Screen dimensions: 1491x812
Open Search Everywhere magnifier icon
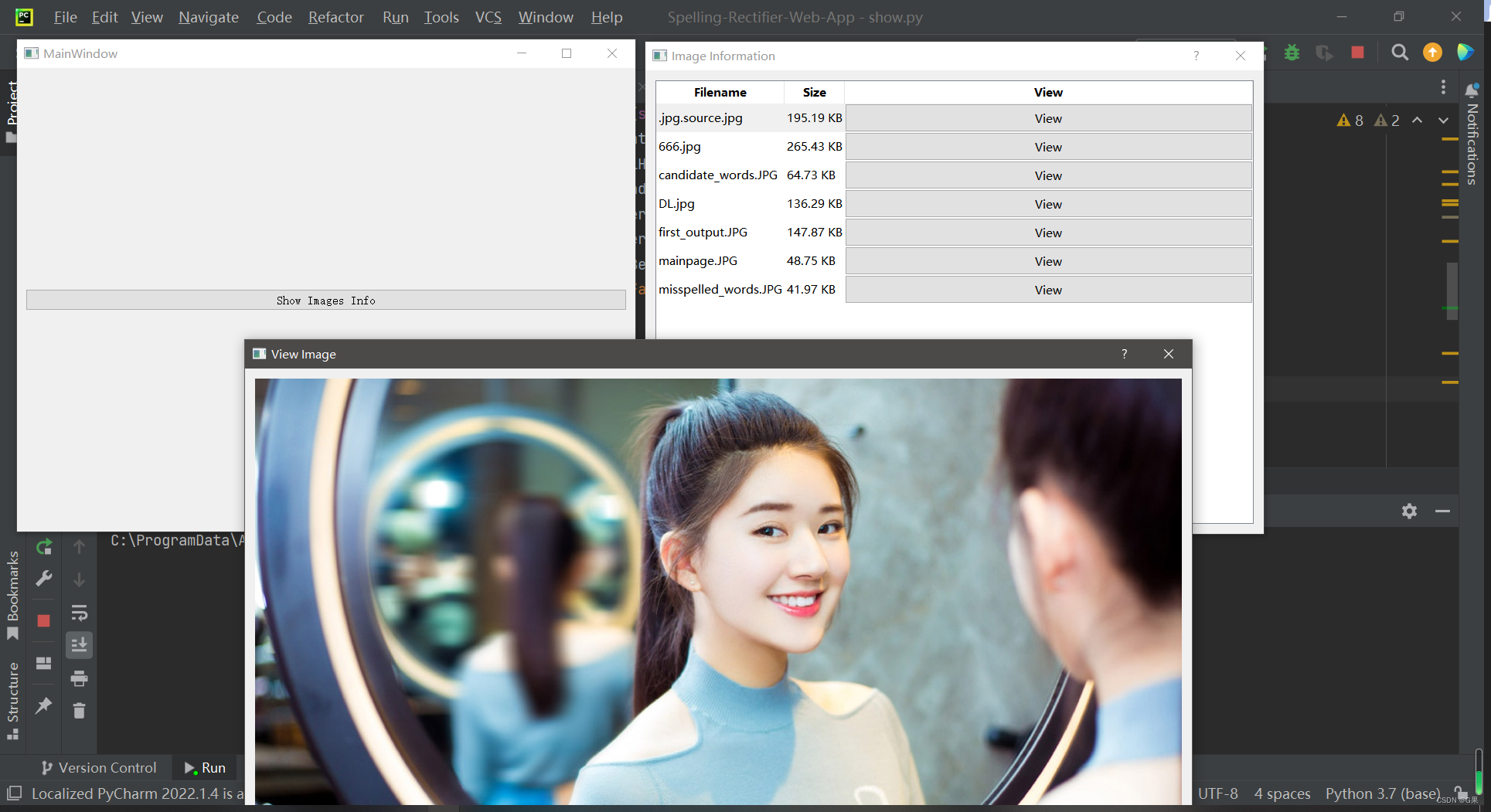point(1400,53)
